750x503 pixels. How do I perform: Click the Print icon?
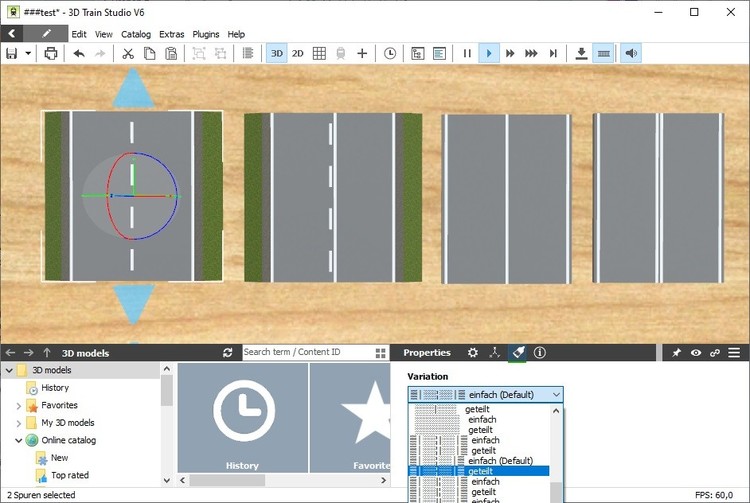click(x=51, y=53)
